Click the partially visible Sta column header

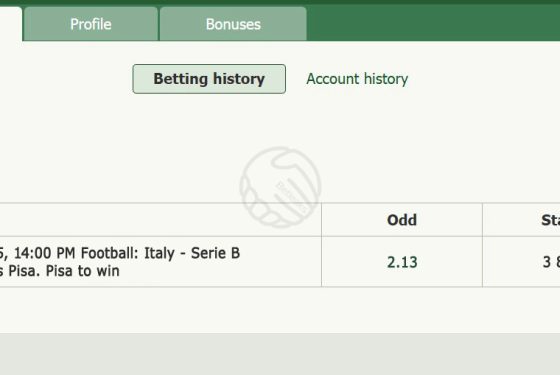pos(550,220)
